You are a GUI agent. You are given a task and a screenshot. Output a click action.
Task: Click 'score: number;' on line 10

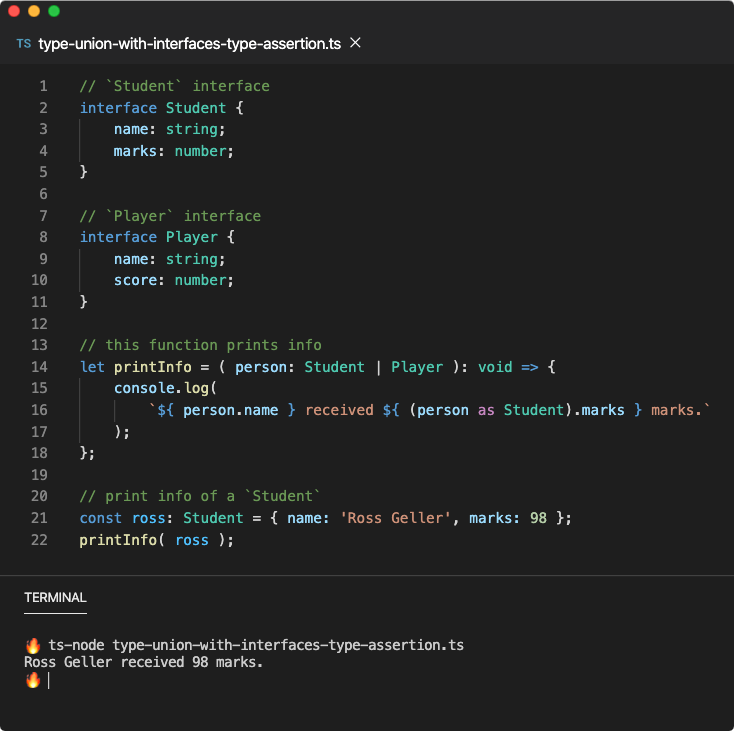pos(174,280)
